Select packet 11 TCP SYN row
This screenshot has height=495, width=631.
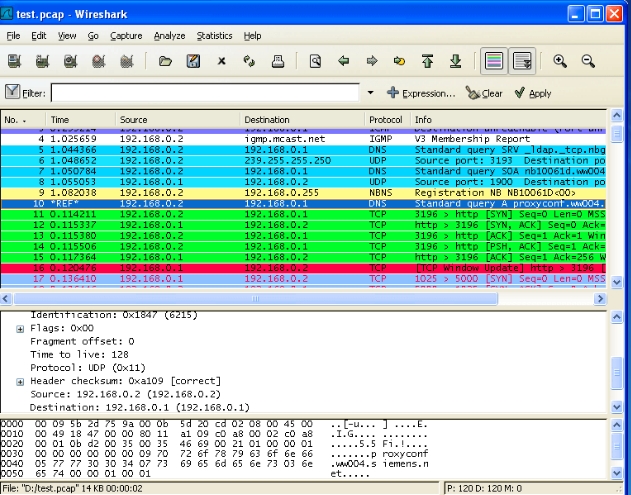303,214
